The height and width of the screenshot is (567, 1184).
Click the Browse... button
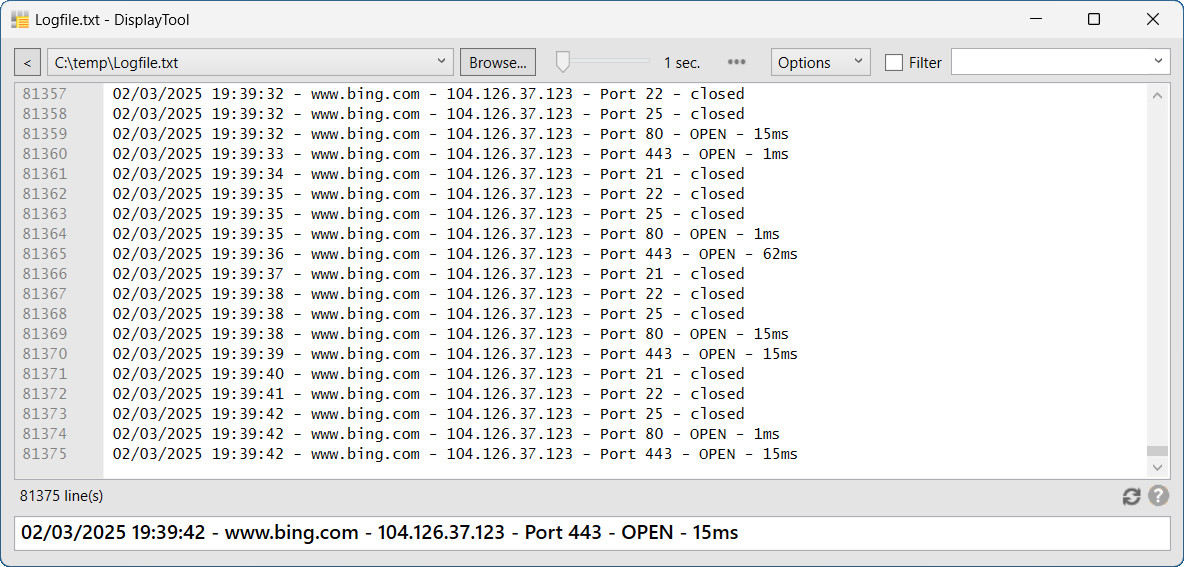[498, 63]
